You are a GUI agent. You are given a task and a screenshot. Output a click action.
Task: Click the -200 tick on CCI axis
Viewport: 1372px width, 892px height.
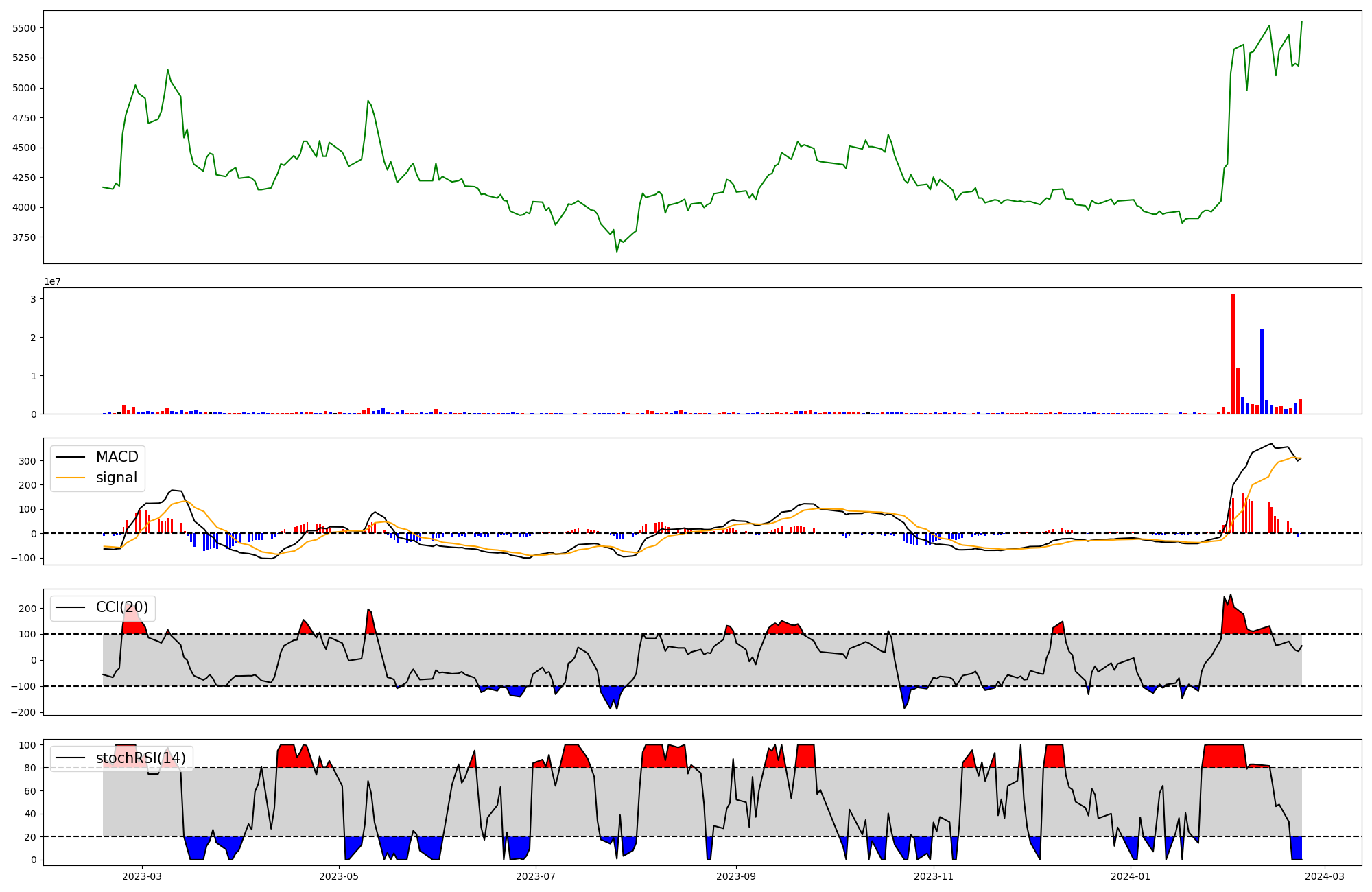(x=23, y=712)
